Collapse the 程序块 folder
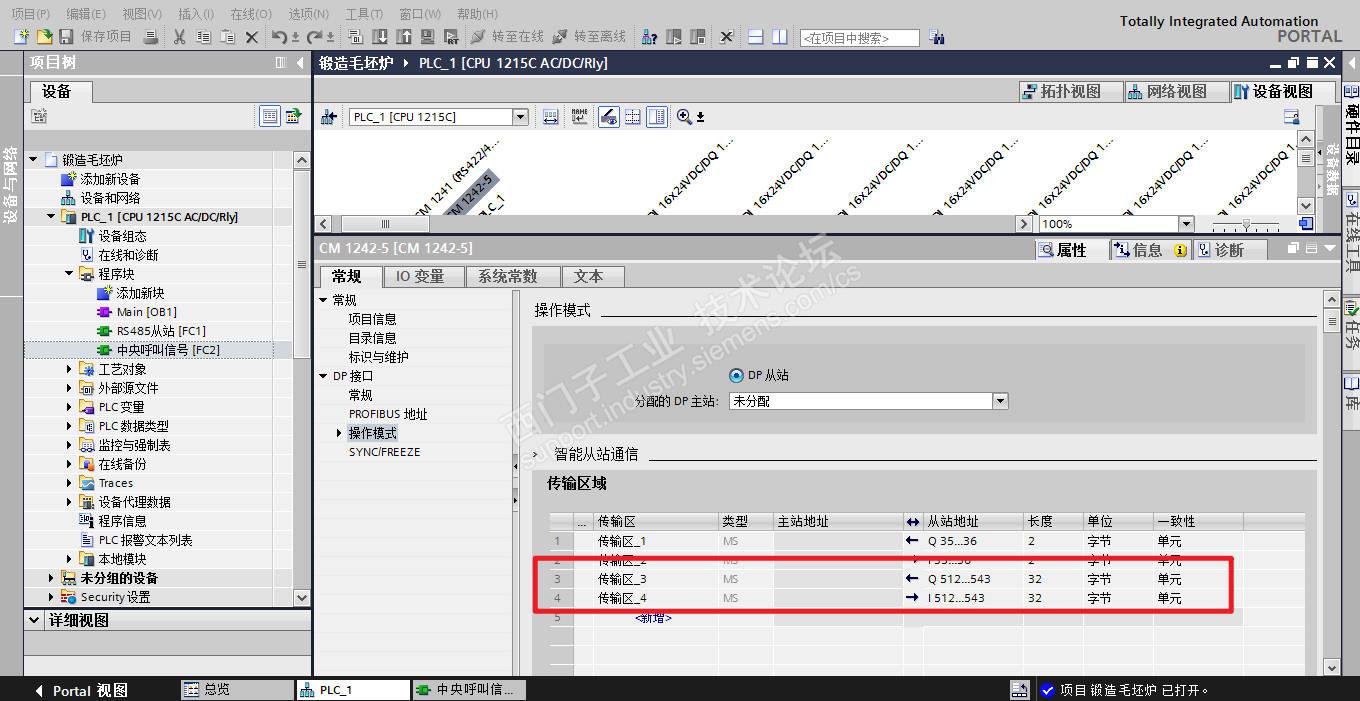1360x701 pixels. [69, 274]
